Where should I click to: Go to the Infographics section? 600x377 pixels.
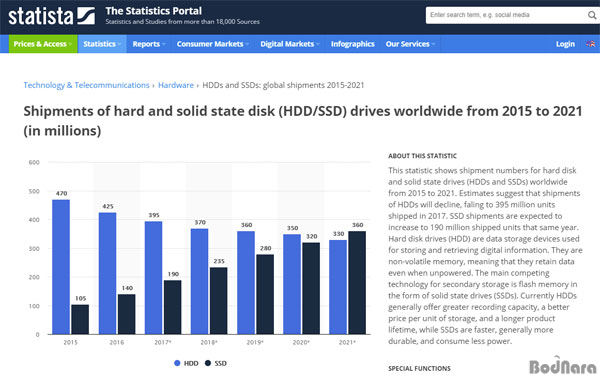click(x=352, y=44)
